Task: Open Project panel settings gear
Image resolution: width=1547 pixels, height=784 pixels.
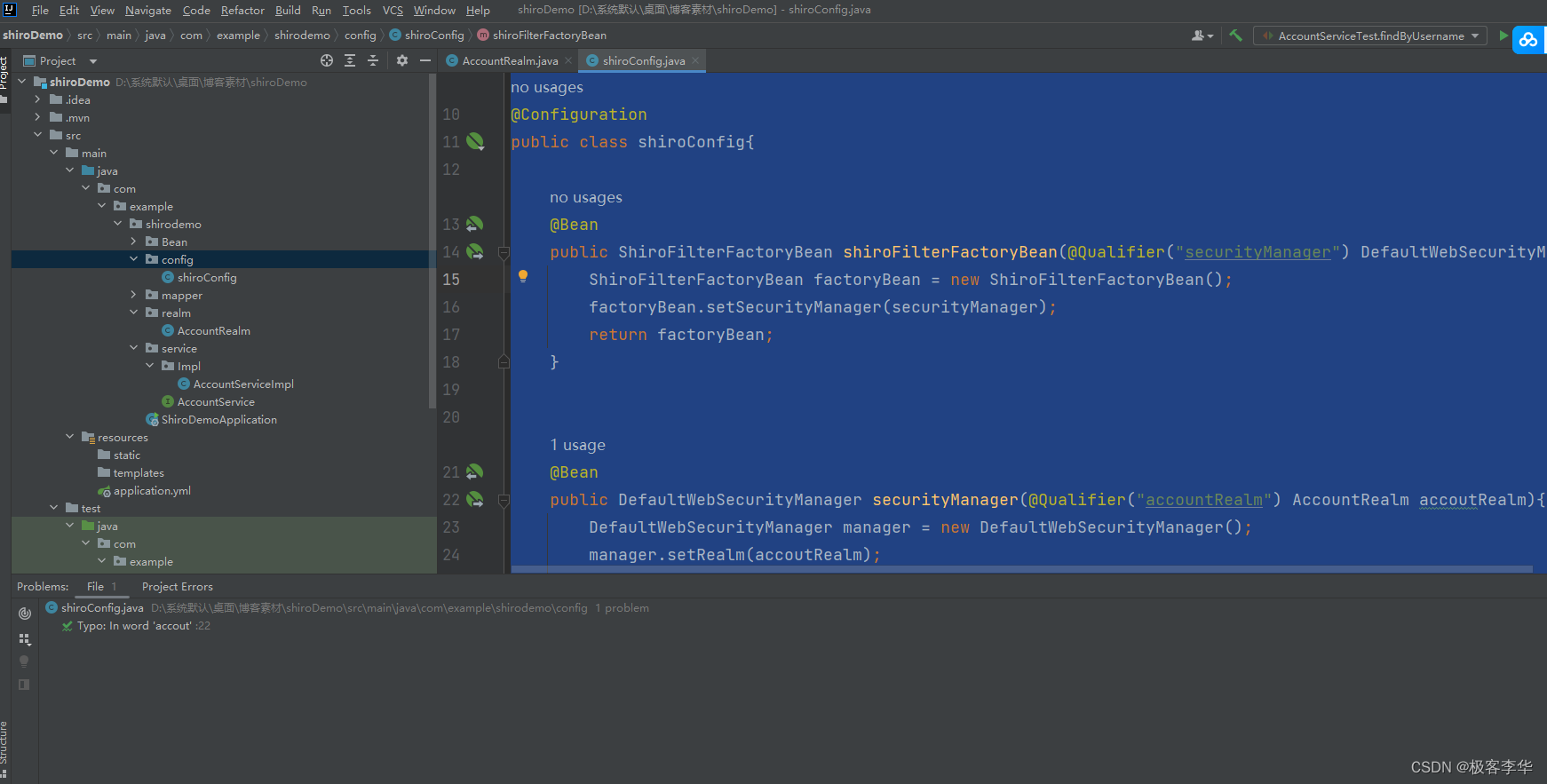Action: click(x=402, y=60)
